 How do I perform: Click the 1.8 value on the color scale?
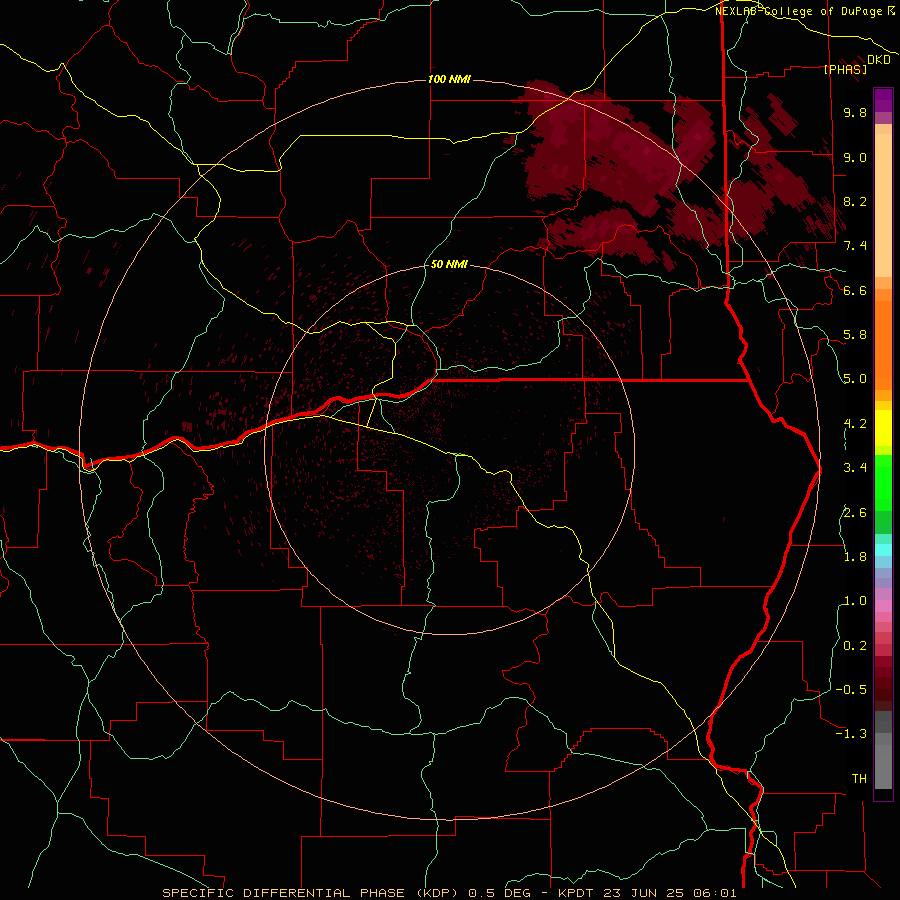(855, 557)
